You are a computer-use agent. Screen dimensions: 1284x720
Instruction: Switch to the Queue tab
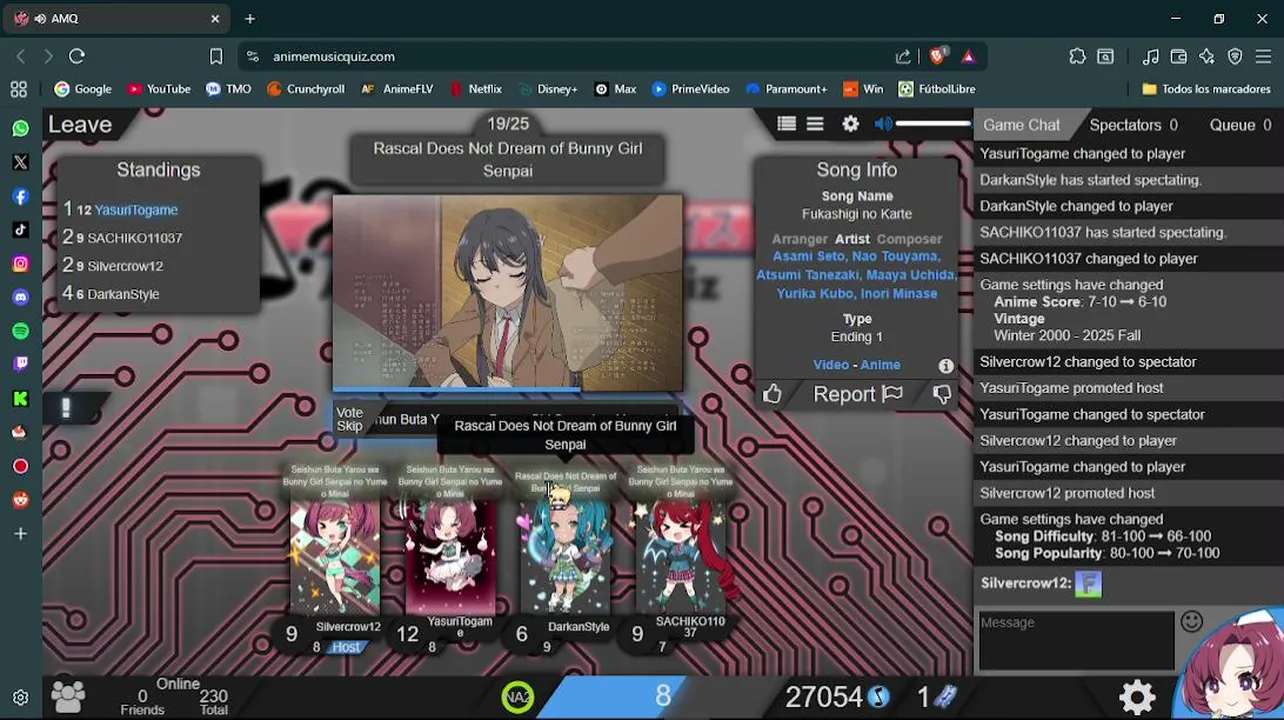(x=1240, y=125)
